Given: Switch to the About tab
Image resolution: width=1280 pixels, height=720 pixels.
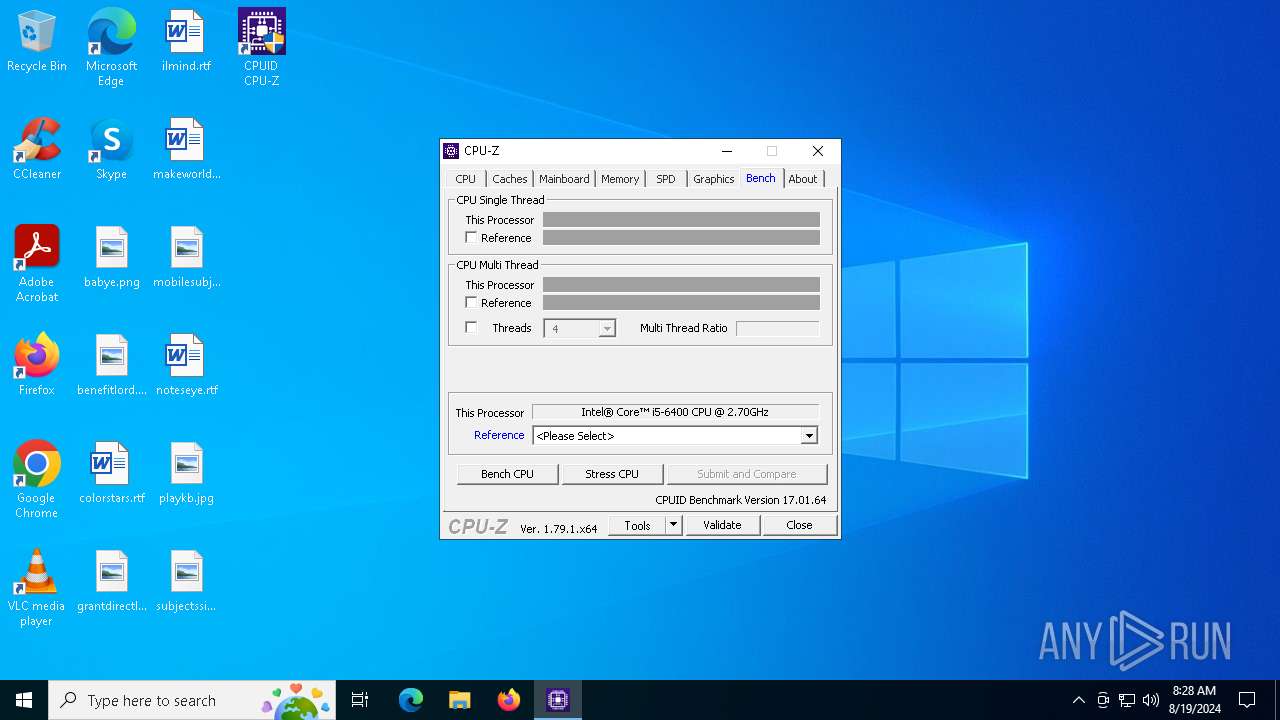Looking at the screenshot, I should (x=803, y=179).
